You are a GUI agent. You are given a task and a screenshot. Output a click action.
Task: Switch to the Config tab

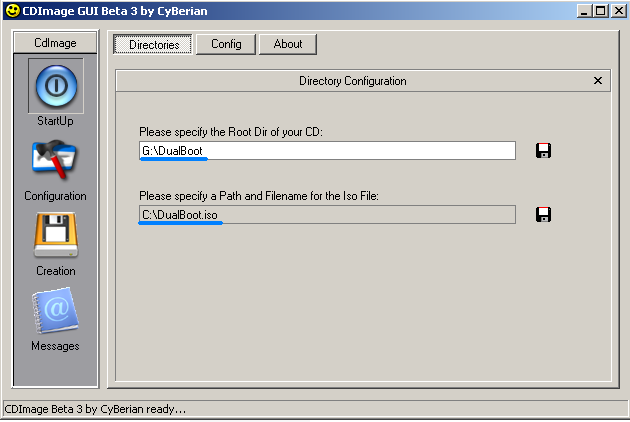coord(226,44)
